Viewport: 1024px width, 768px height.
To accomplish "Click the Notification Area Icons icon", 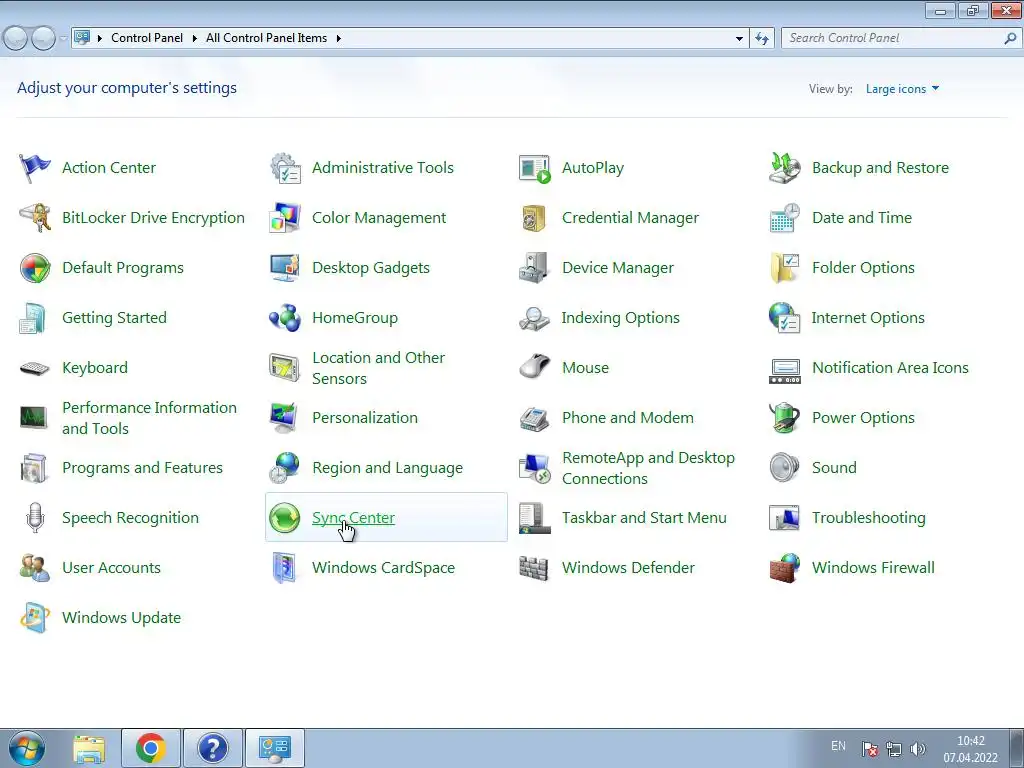I will (785, 370).
